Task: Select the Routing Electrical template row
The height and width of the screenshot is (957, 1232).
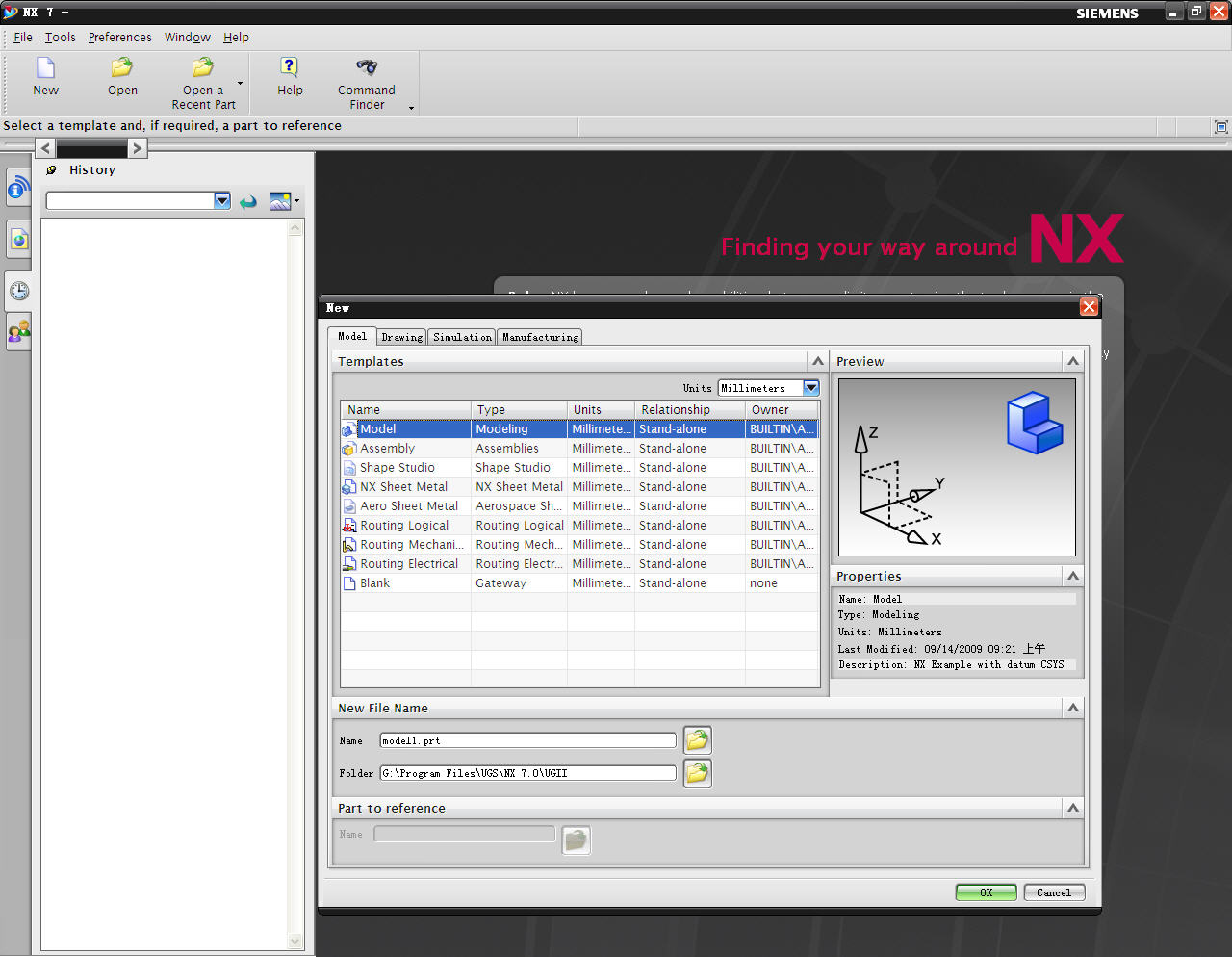Action: coord(579,564)
